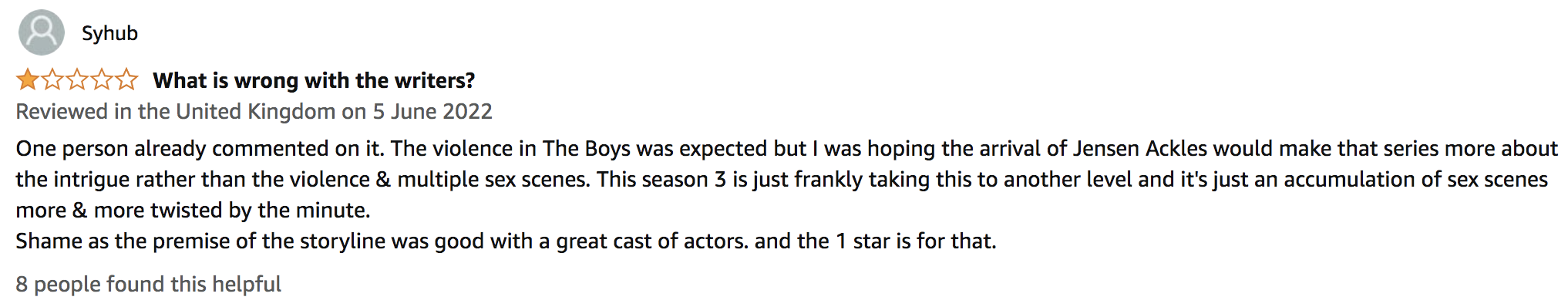This screenshot has width=1568, height=307.
Task: Open the review titled What is wrong with the writers?
Action: click(x=314, y=80)
